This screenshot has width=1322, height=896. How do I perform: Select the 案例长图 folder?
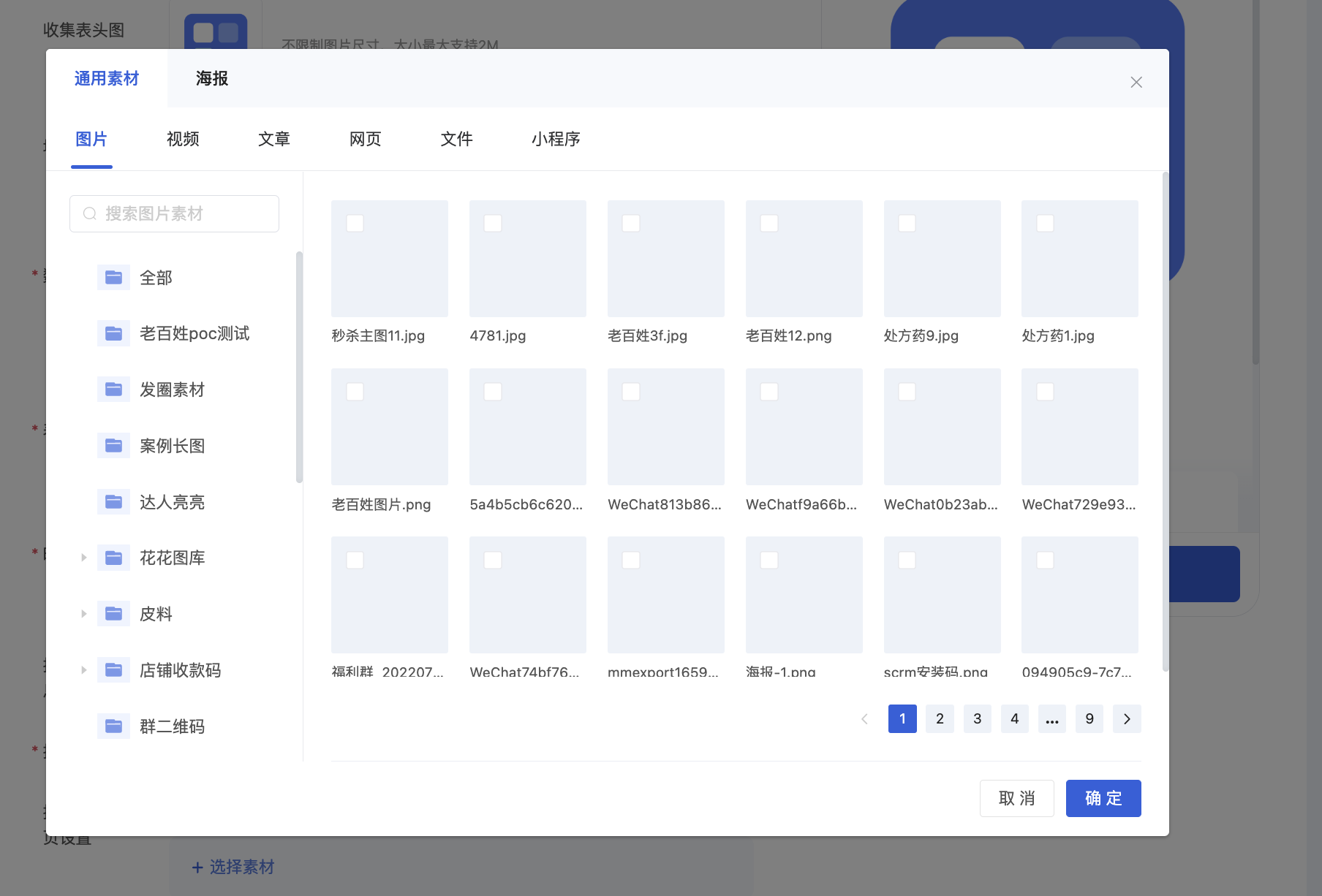tap(173, 446)
